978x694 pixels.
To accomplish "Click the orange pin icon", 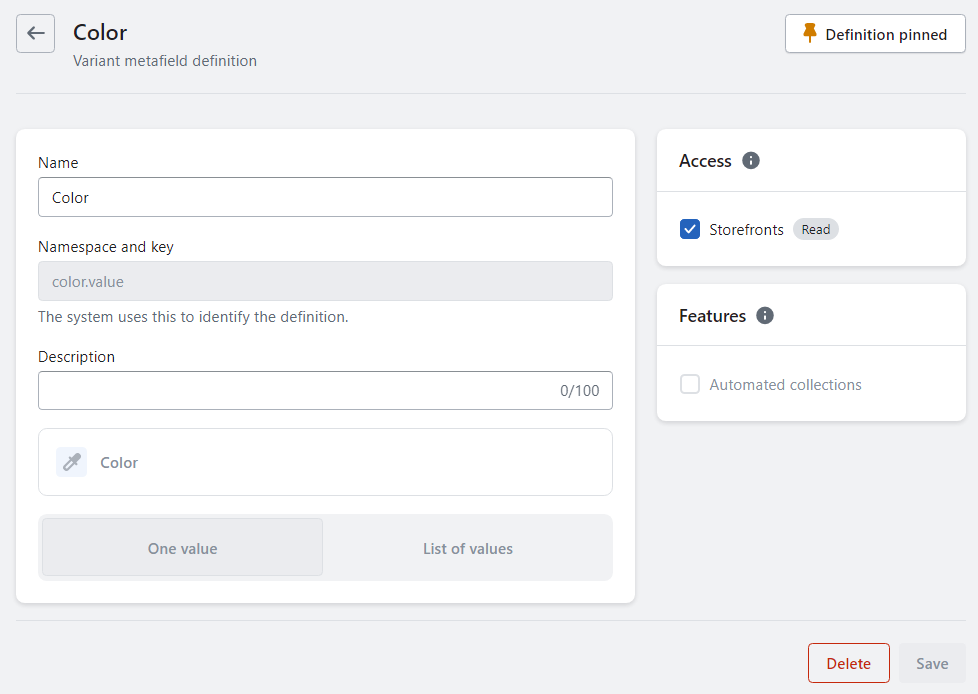I will tap(810, 34).
